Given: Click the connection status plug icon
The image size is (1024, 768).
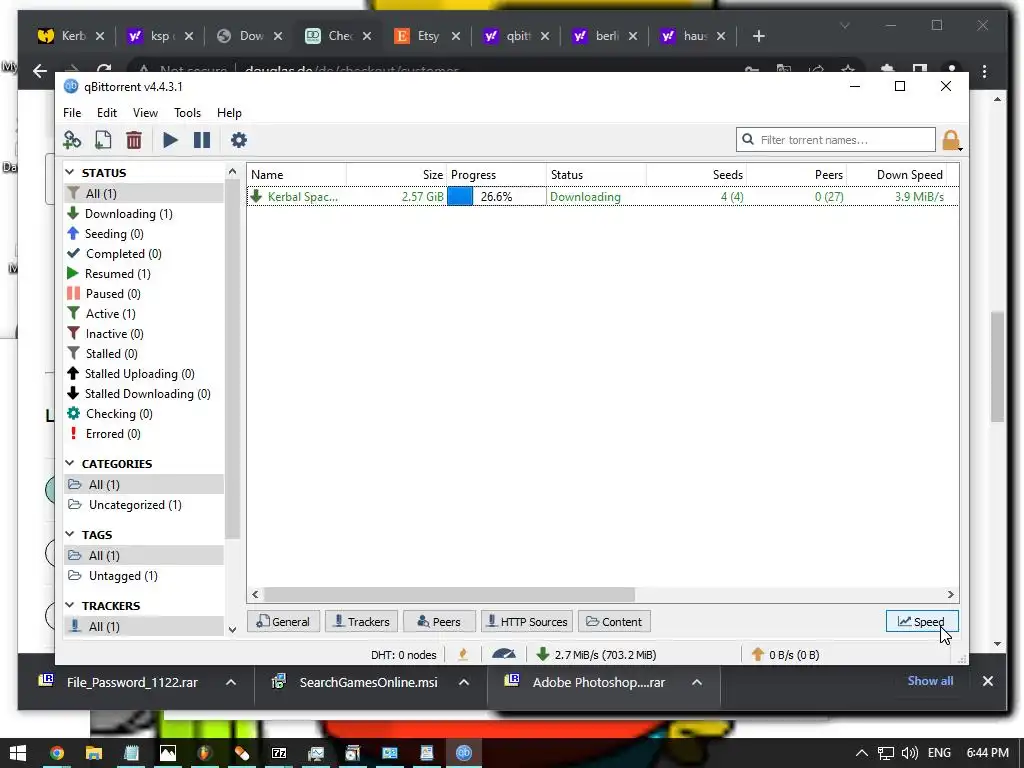Looking at the screenshot, I should [x=463, y=654].
